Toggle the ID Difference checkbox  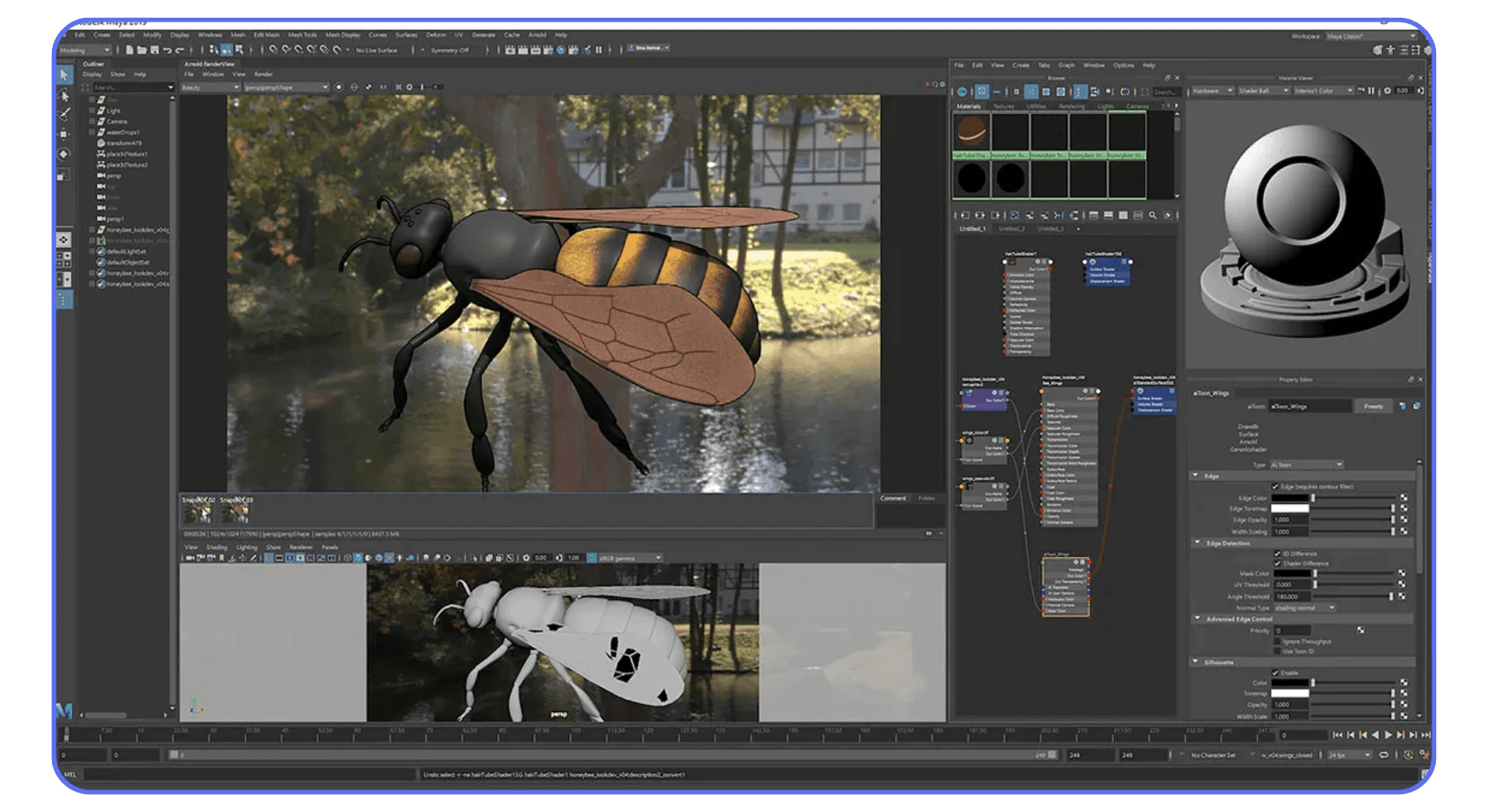(x=1277, y=553)
